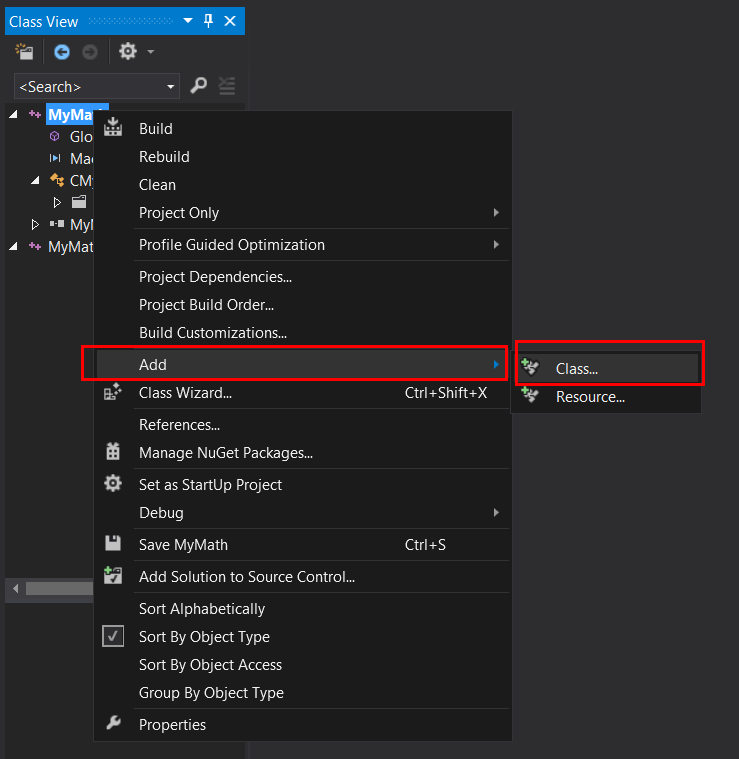The height and width of the screenshot is (759, 739).
Task: Toggle the Sort By Object Type checkmark
Action: coord(113,636)
